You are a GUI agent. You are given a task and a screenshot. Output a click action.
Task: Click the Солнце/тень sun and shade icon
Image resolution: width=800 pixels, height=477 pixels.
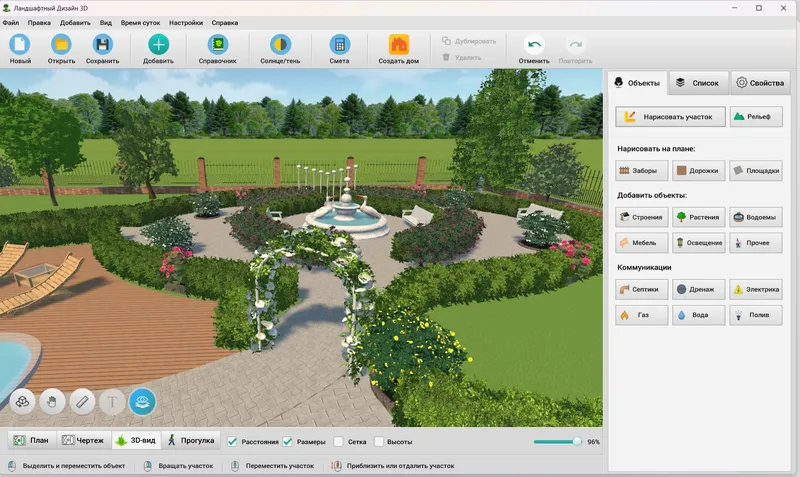280,45
